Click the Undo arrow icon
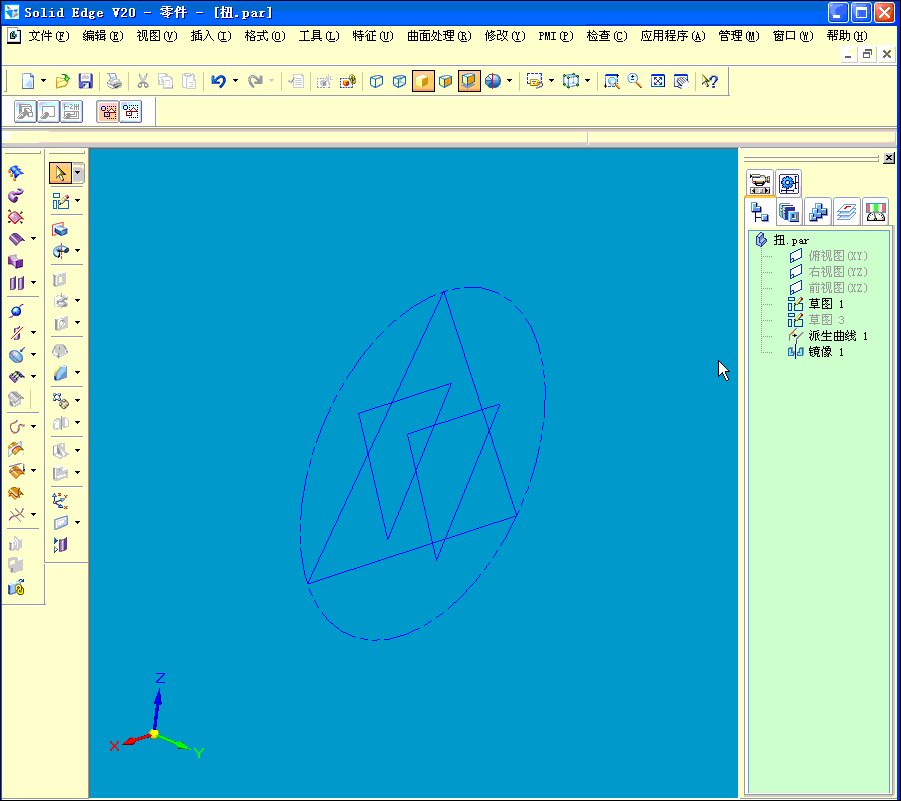The height and width of the screenshot is (801, 901). [x=218, y=81]
